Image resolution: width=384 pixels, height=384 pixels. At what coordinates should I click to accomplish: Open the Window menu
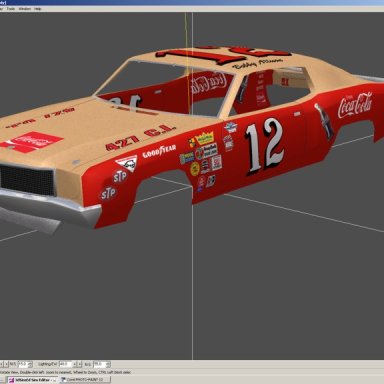click(24, 9)
